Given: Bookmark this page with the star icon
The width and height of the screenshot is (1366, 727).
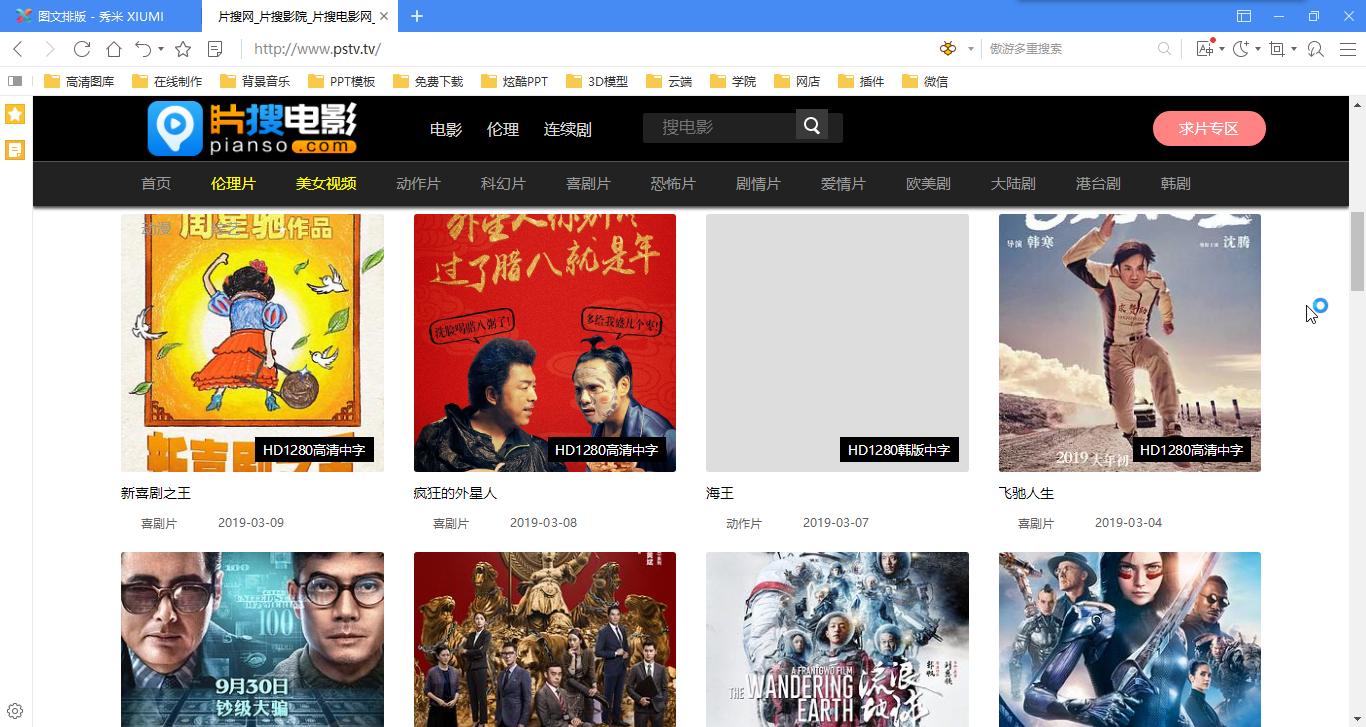Looking at the screenshot, I should pyautogui.click(x=183, y=49).
